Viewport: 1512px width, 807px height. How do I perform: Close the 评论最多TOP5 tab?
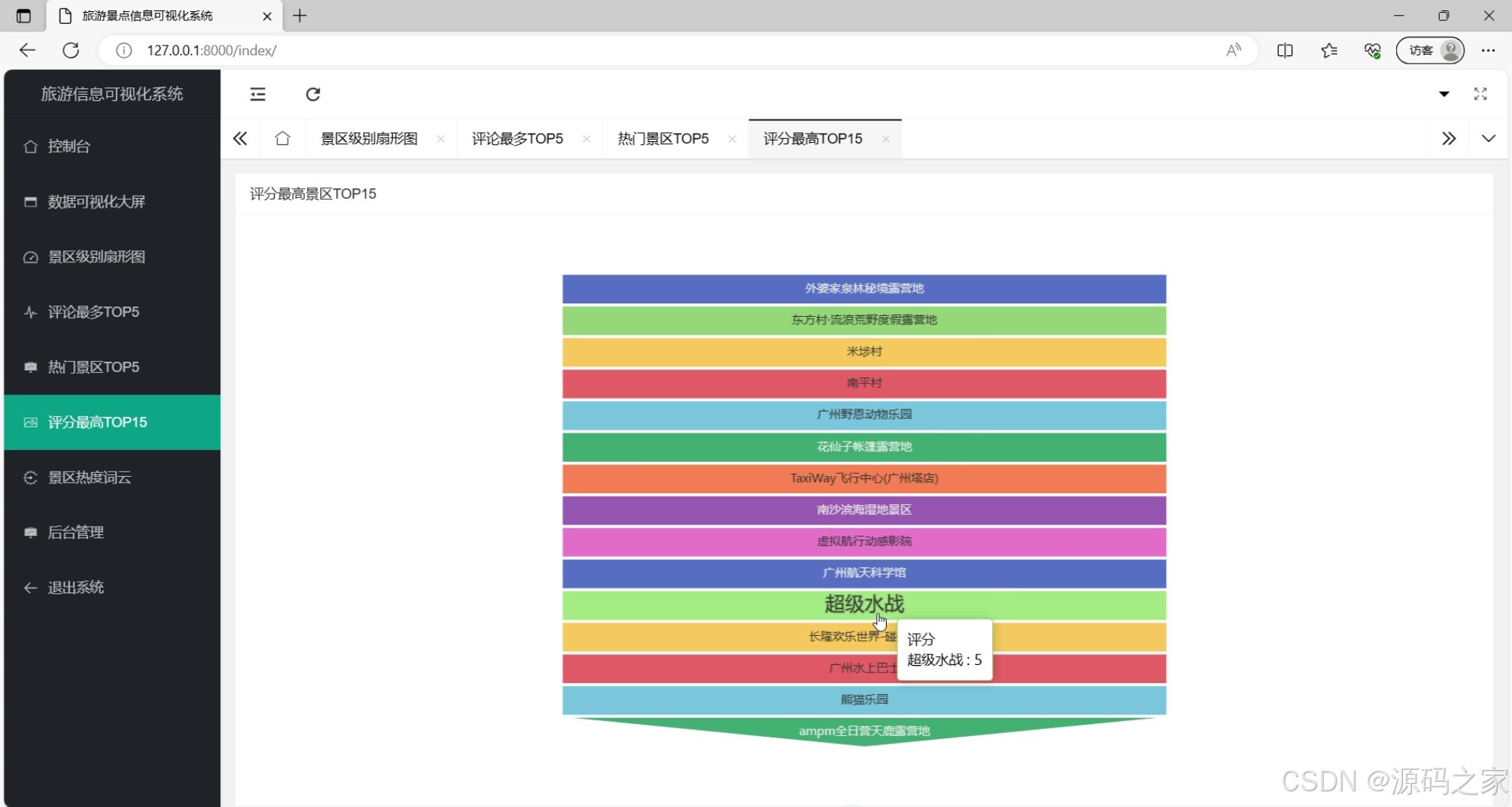[x=586, y=139]
